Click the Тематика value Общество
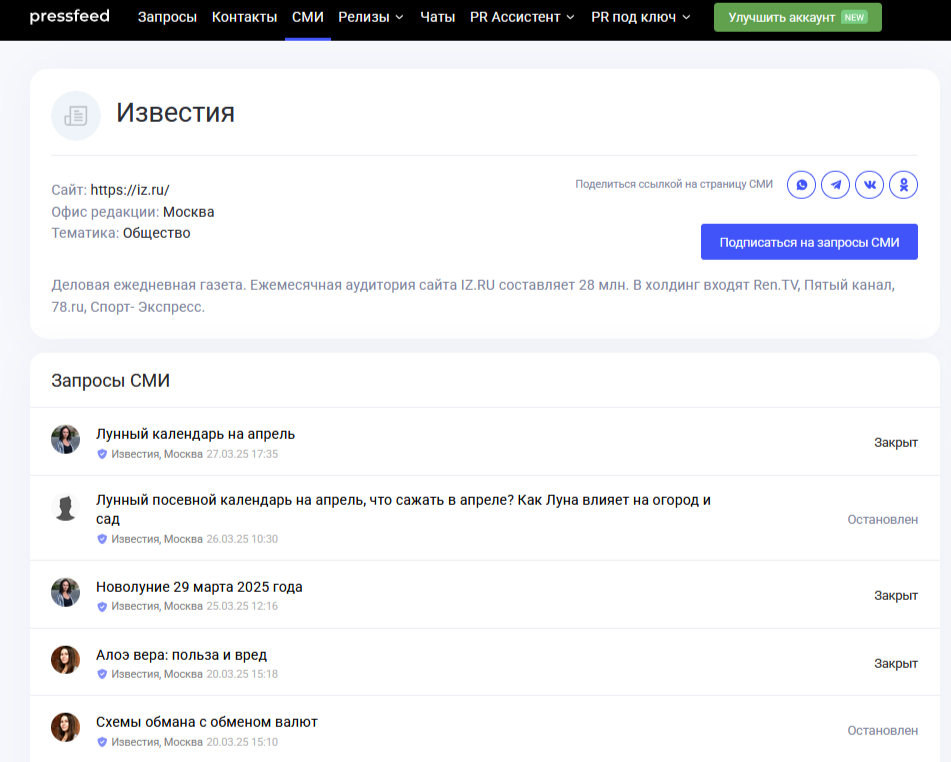This screenshot has width=951, height=762. [156, 234]
